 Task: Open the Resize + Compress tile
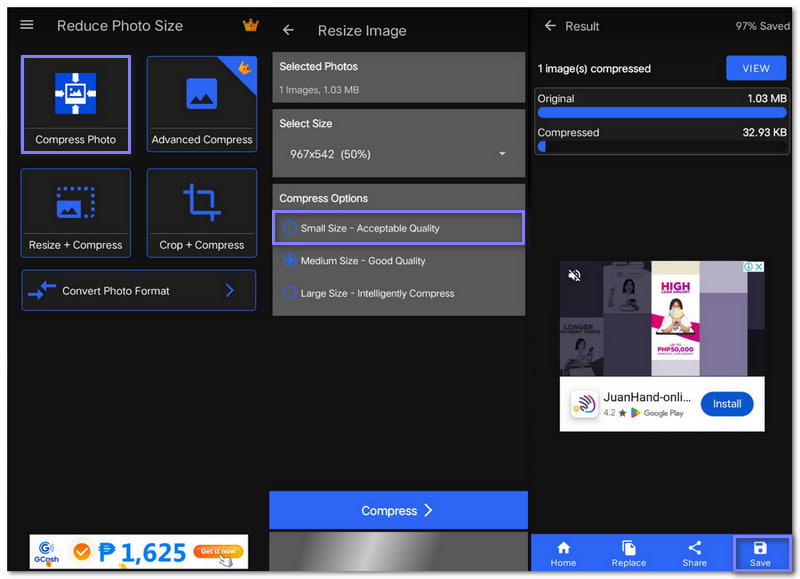(x=76, y=213)
